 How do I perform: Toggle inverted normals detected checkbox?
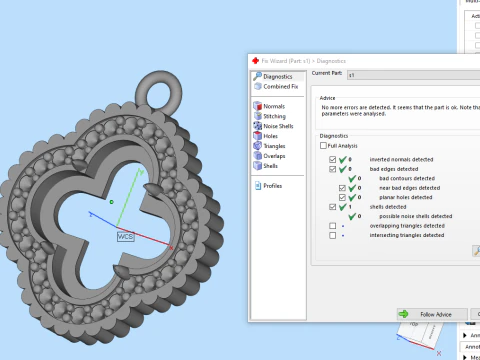tap(332, 160)
